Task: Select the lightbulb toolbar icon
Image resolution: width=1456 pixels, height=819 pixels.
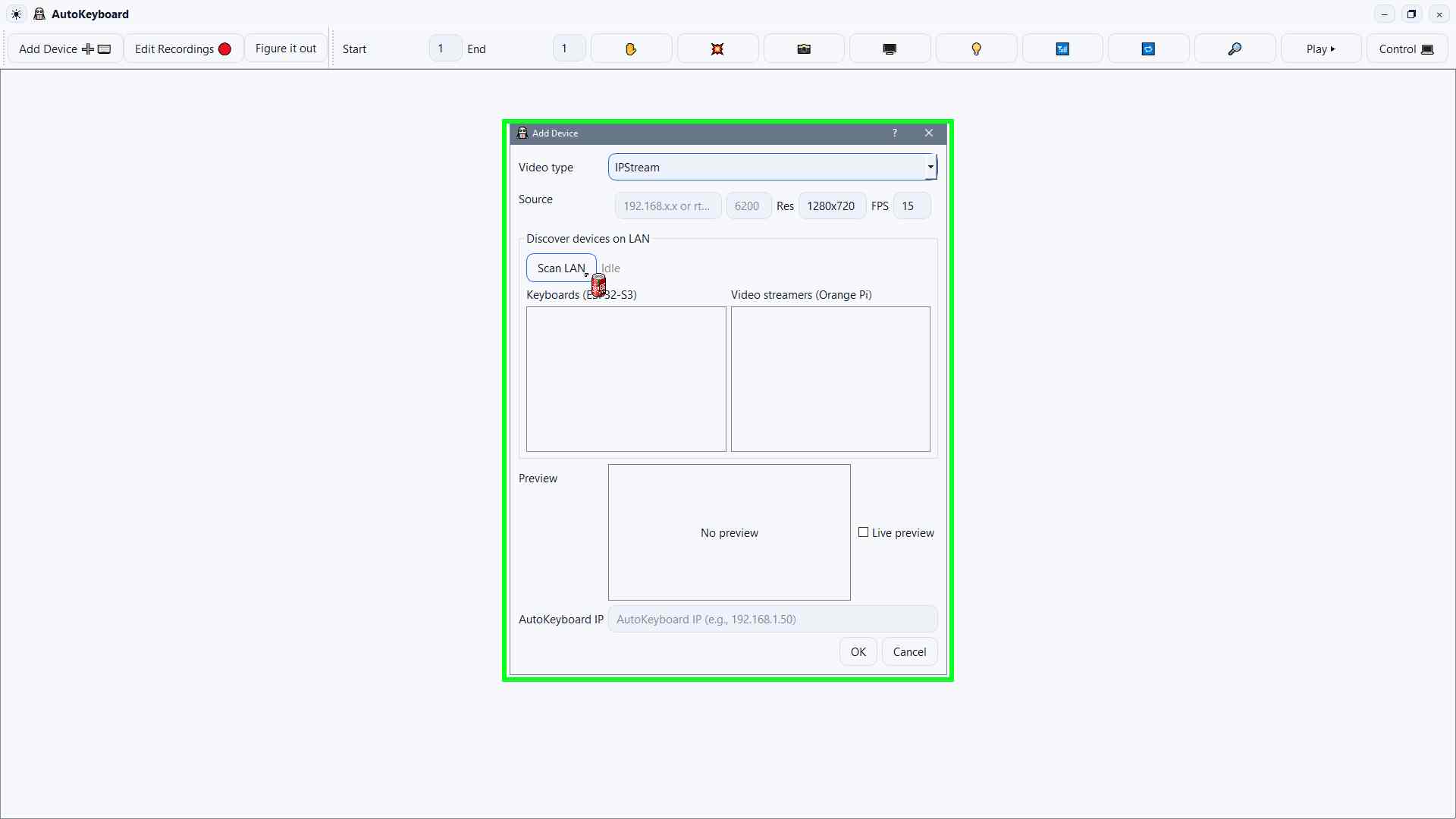Action: tap(975, 48)
